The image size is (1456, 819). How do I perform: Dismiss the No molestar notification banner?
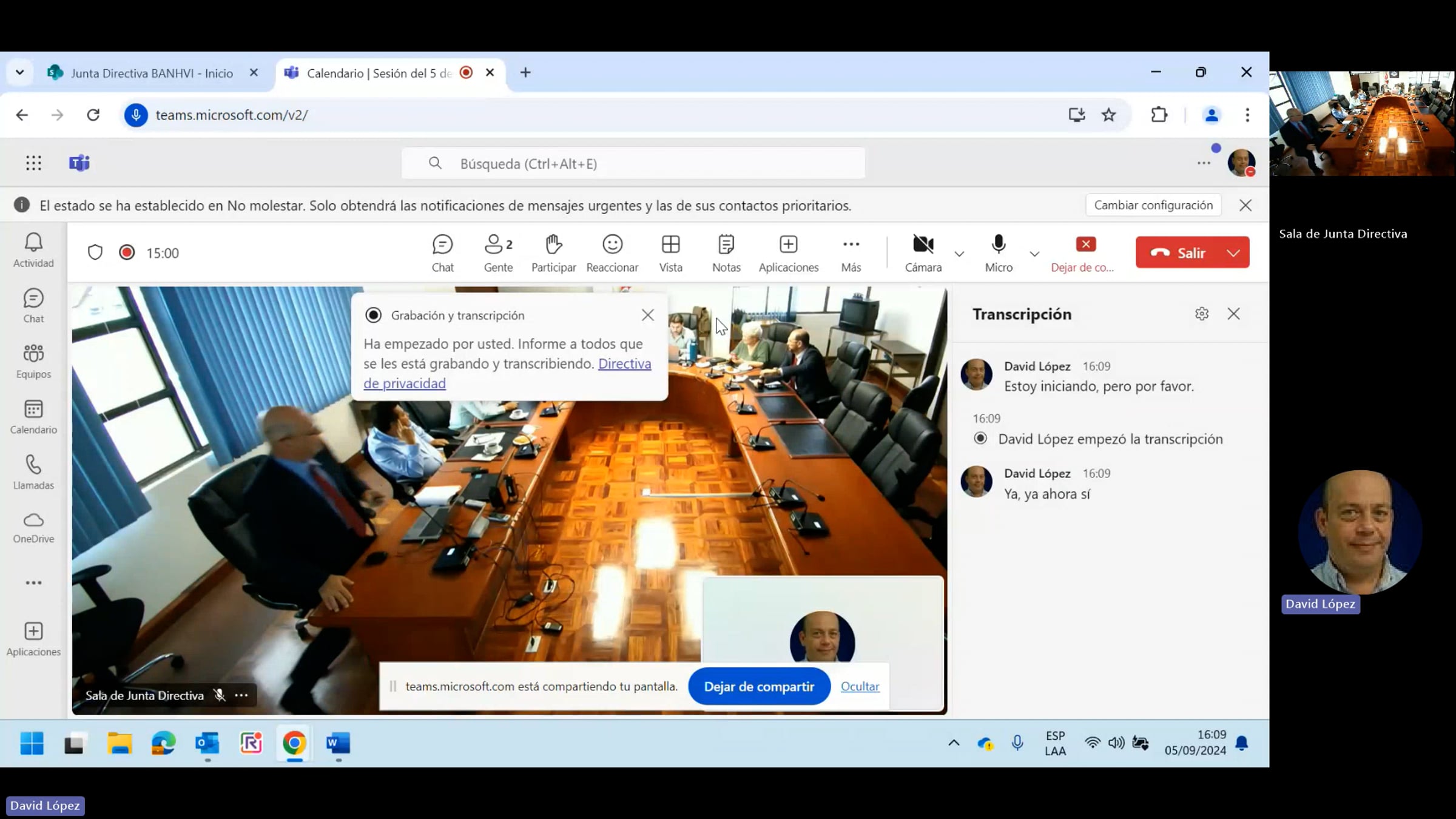coord(1245,205)
